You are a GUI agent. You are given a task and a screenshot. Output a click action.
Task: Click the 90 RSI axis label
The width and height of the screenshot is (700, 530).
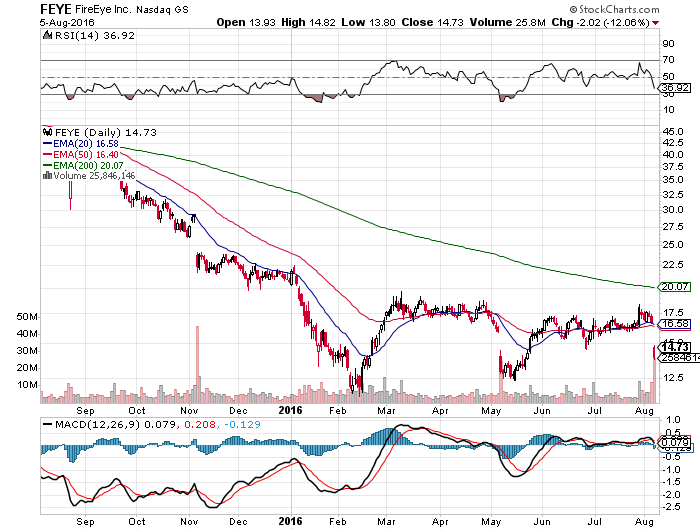click(668, 44)
